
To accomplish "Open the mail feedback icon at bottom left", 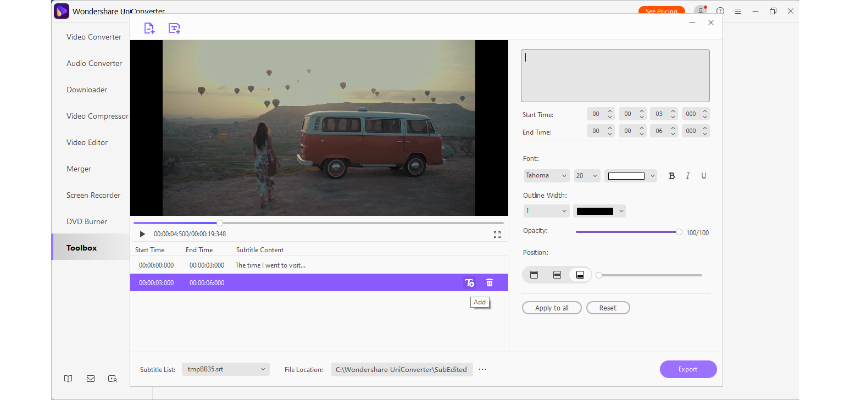I will click(91, 379).
